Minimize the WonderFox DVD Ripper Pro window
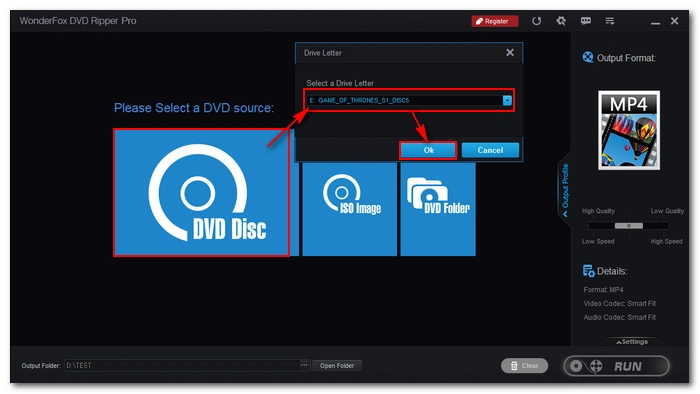 coord(655,22)
